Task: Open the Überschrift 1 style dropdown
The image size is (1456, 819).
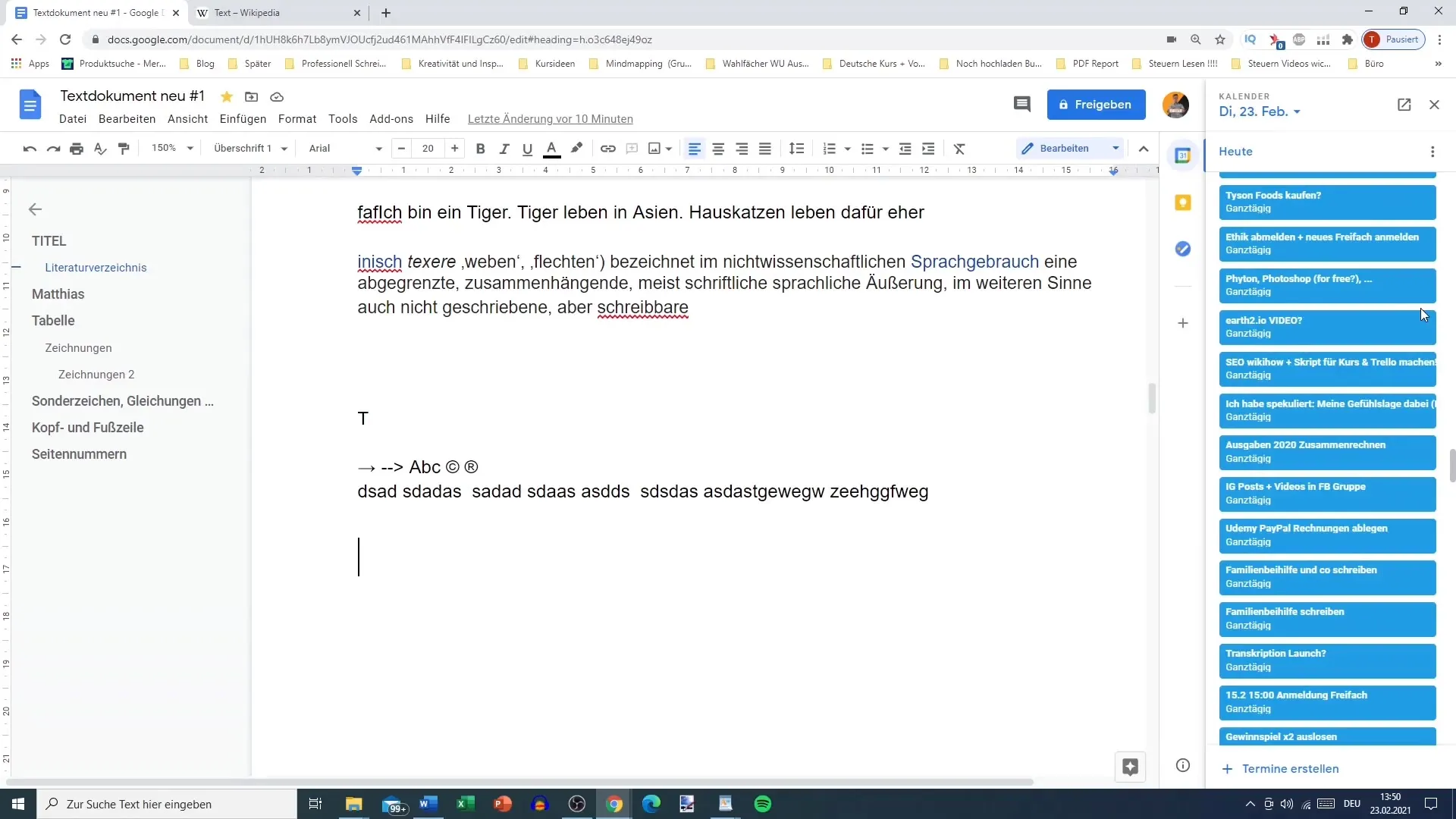Action: click(x=251, y=149)
